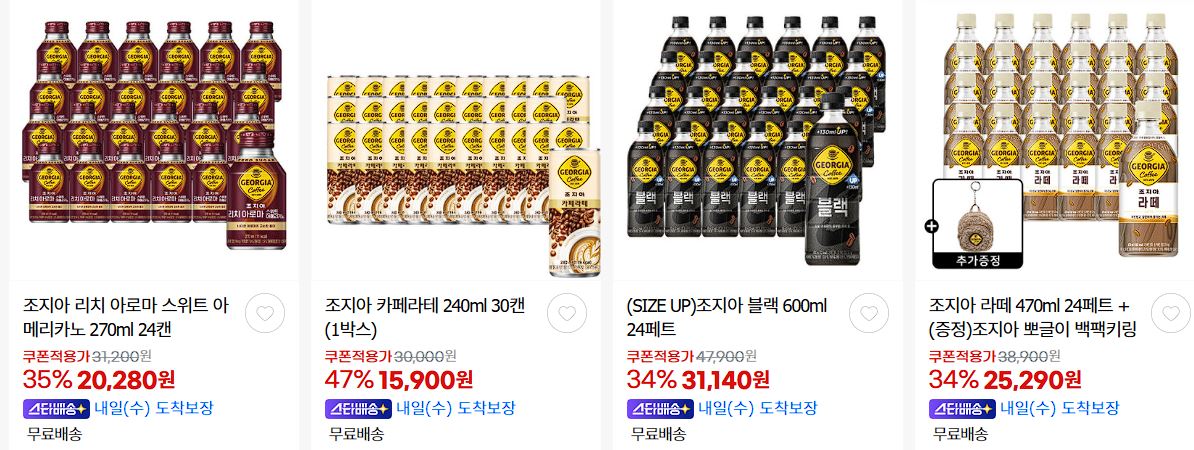Viewport: 1194px width, 450px height.
Task: Add Georgia Black 600ml to wishlist via heart
Action: coord(869,313)
